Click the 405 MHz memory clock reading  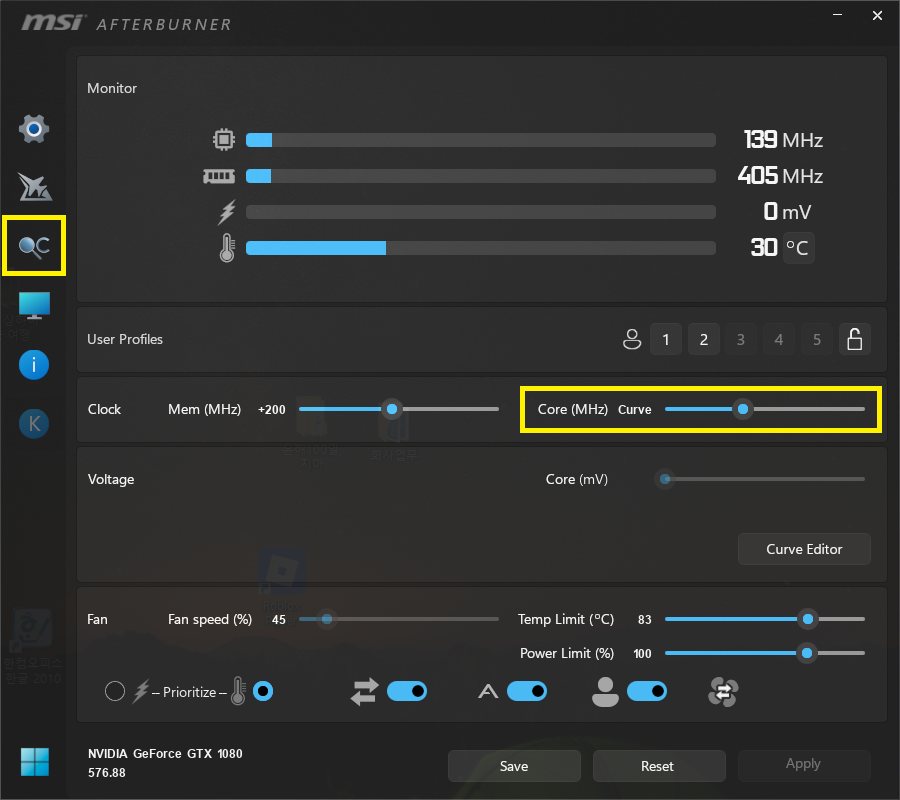[x=781, y=176]
